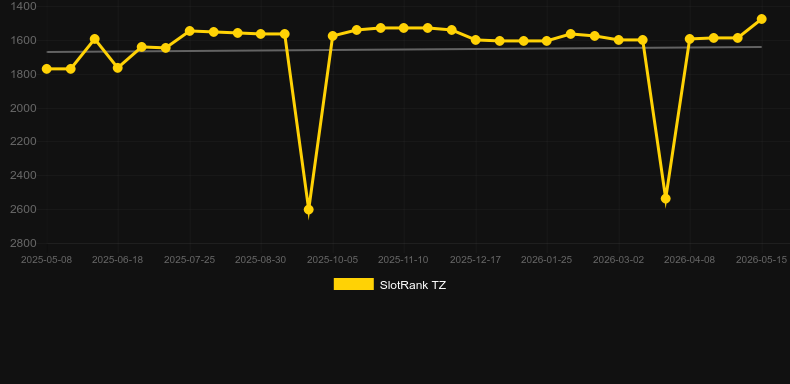Click the x-axis date 2025-12-17
This screenshot has height=384, width=790.
(x=476, y=260)
